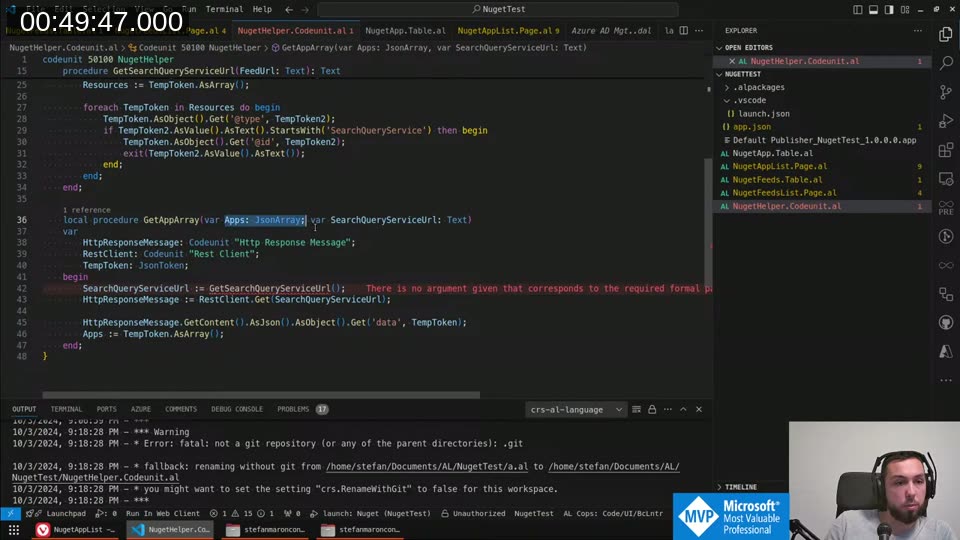This screenshot has height=540, width=960.
Task: Open the Help menu
Action: click(262, 9)
